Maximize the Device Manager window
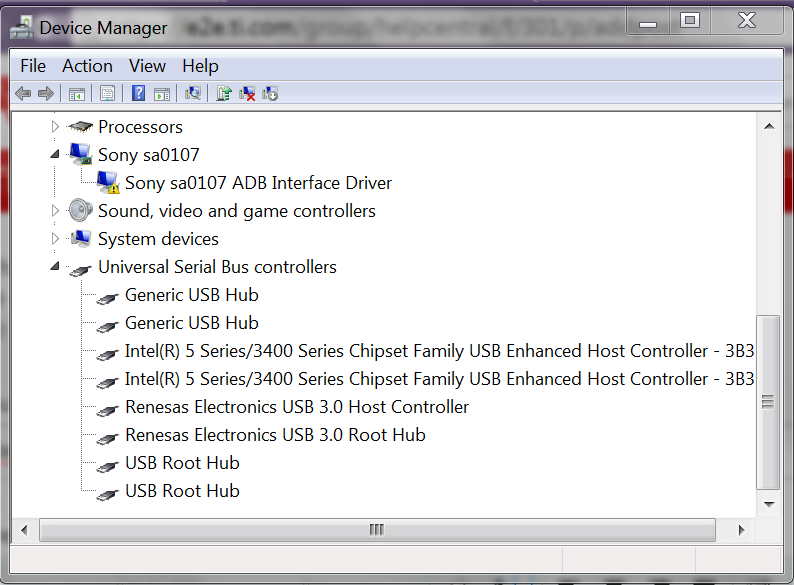This screenshot has width=794, height=585. [x=690, y=22]
